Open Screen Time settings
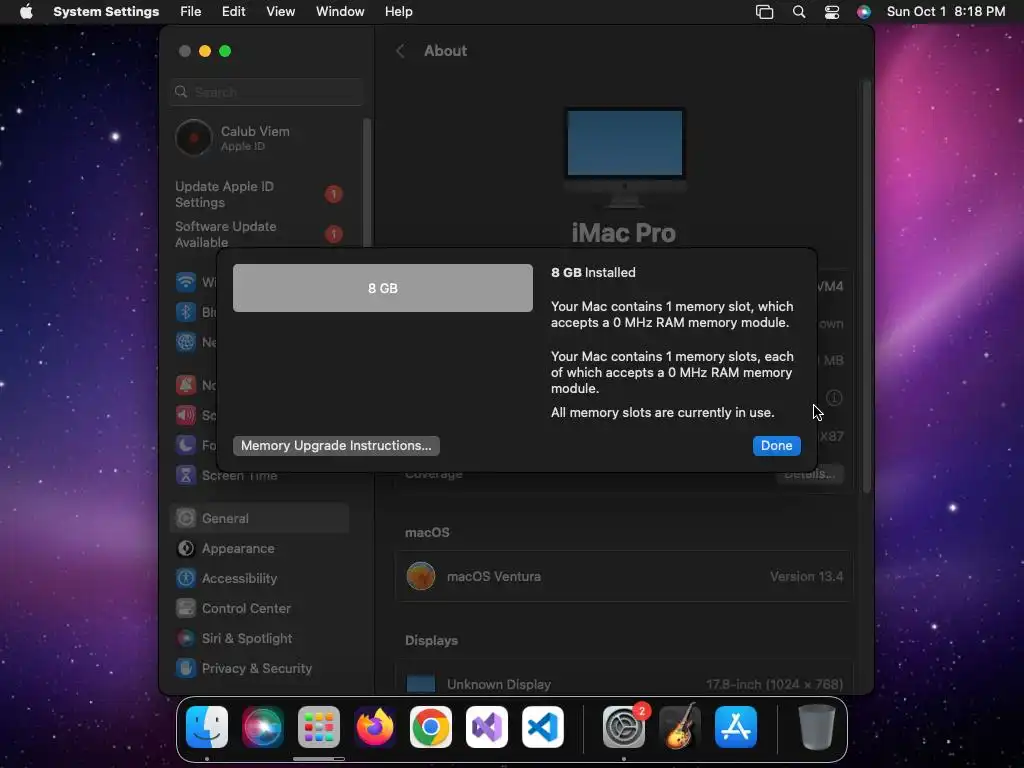The image size is (1024, 768). (259, 475)
